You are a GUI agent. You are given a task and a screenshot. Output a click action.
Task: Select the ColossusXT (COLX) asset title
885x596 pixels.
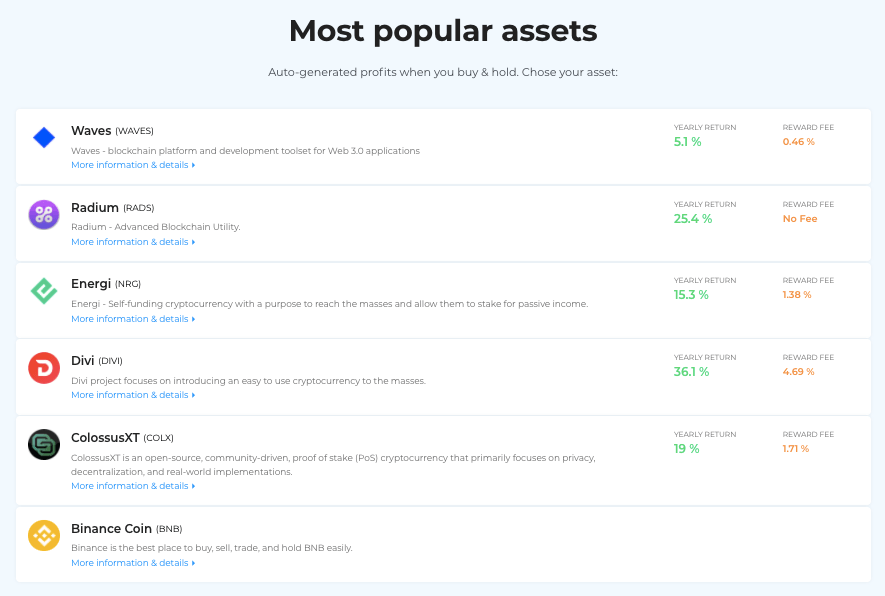coord(122,438)
